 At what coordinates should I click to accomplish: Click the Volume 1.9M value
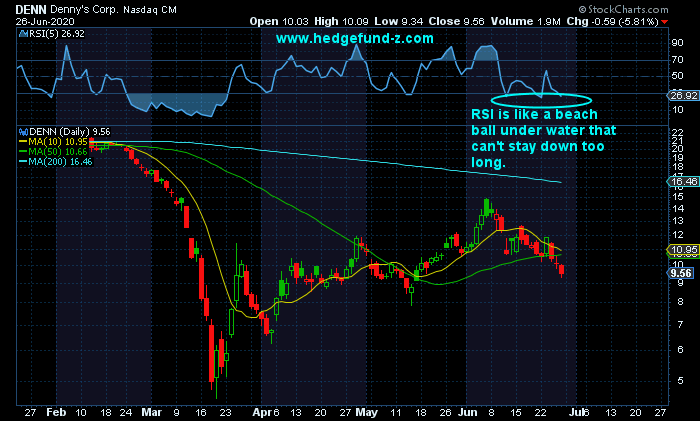(525, 21)
